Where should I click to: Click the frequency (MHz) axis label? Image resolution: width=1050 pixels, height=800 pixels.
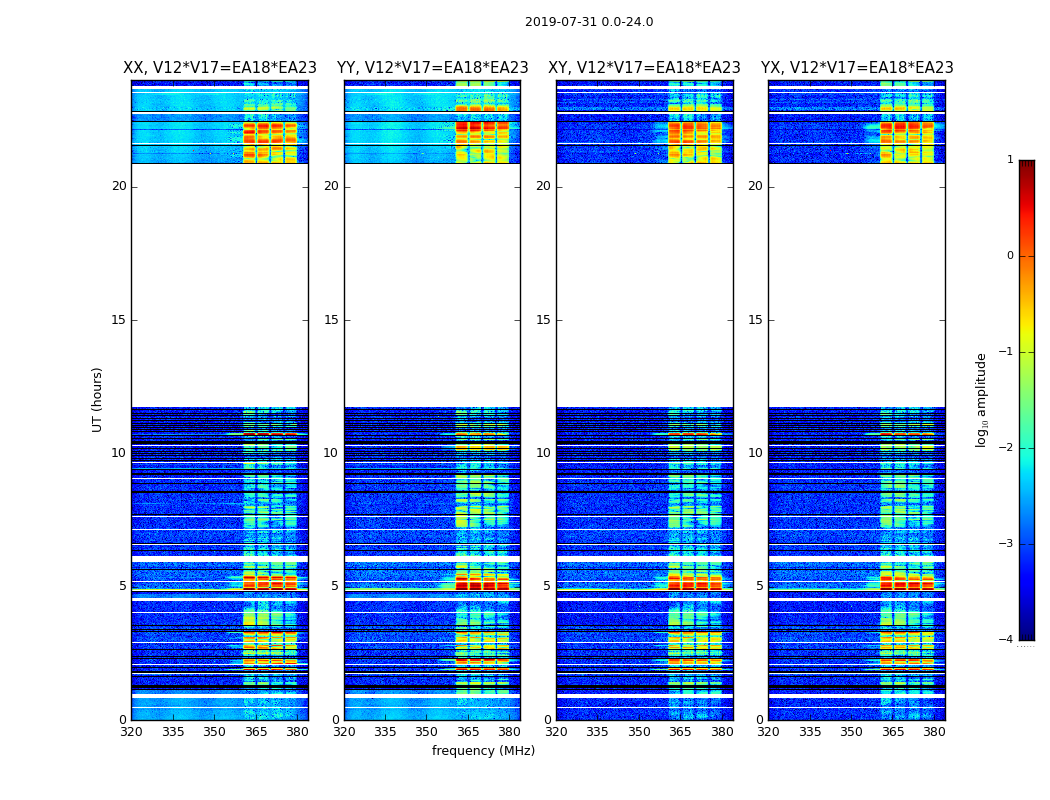point(483,750)
